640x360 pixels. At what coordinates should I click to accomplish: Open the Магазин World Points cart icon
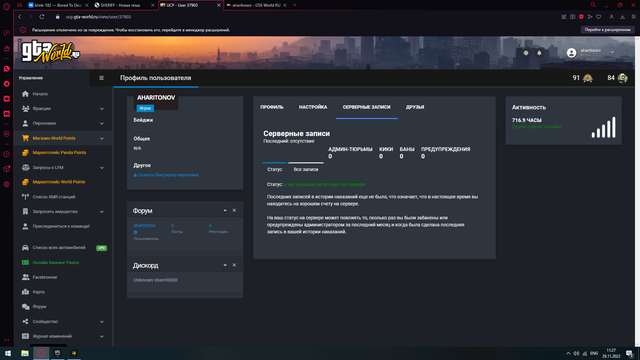click(25, 138)
